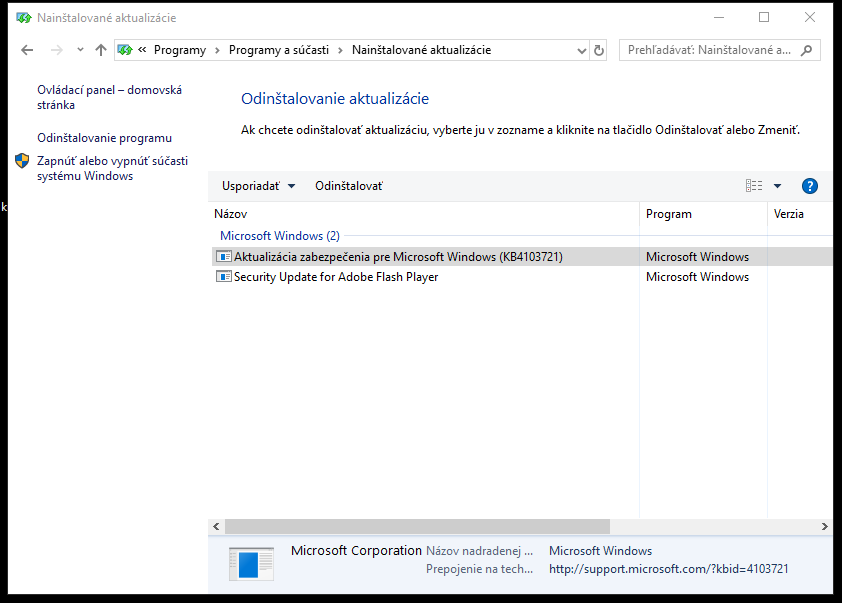Go forward with the right arrow
842x603 pixels.
pyautogui.click(x=56, y=50)
